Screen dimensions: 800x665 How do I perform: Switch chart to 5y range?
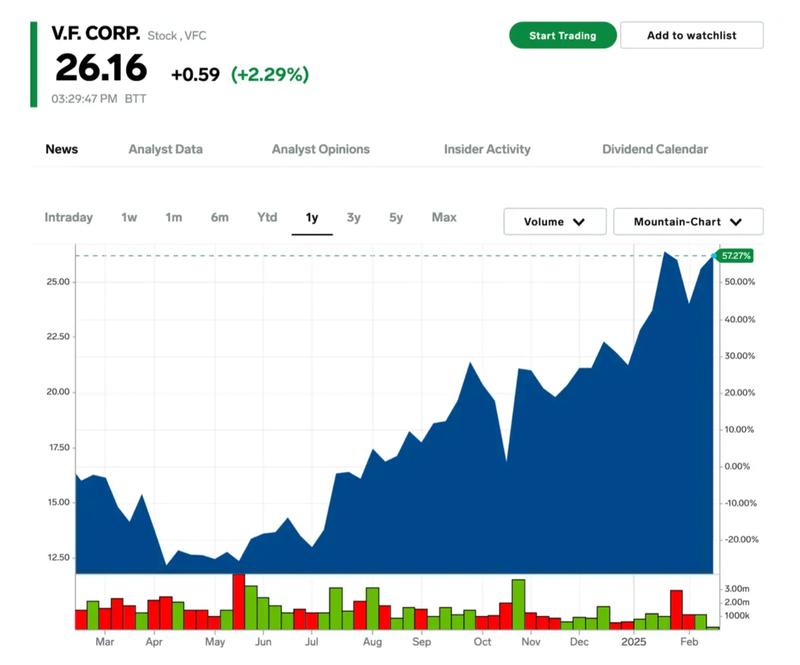pyautogui.click(x=396, y=217)
